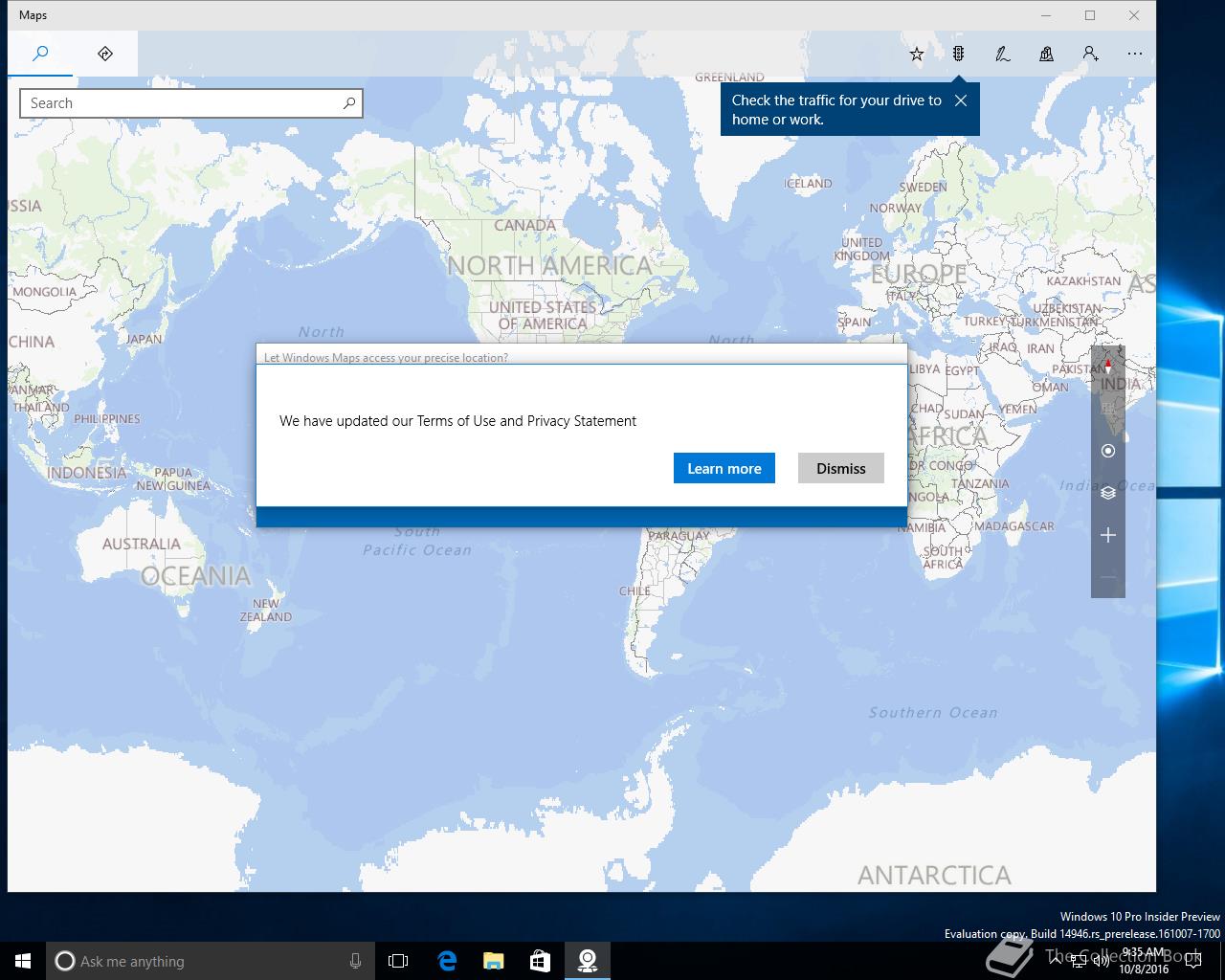1225x980 pixels.
Task: Click the OCEANIA label on map
Action: (195, 575)
